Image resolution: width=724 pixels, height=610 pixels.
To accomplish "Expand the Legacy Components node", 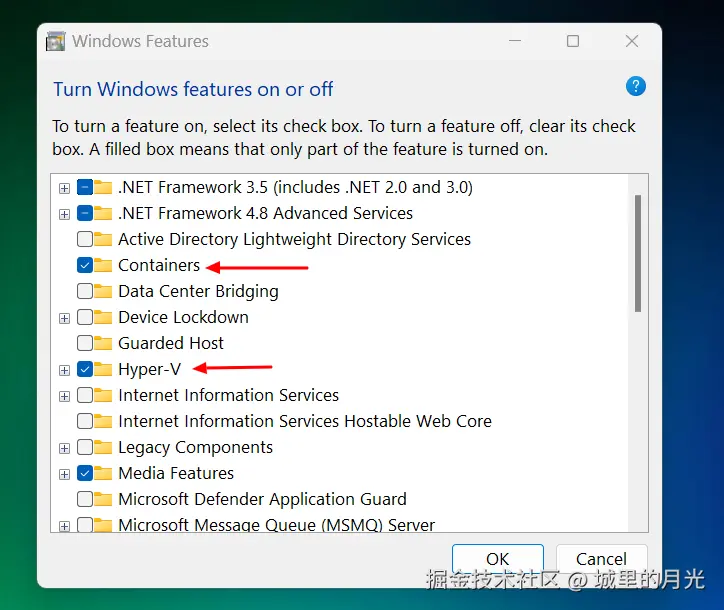I will 65,448.
